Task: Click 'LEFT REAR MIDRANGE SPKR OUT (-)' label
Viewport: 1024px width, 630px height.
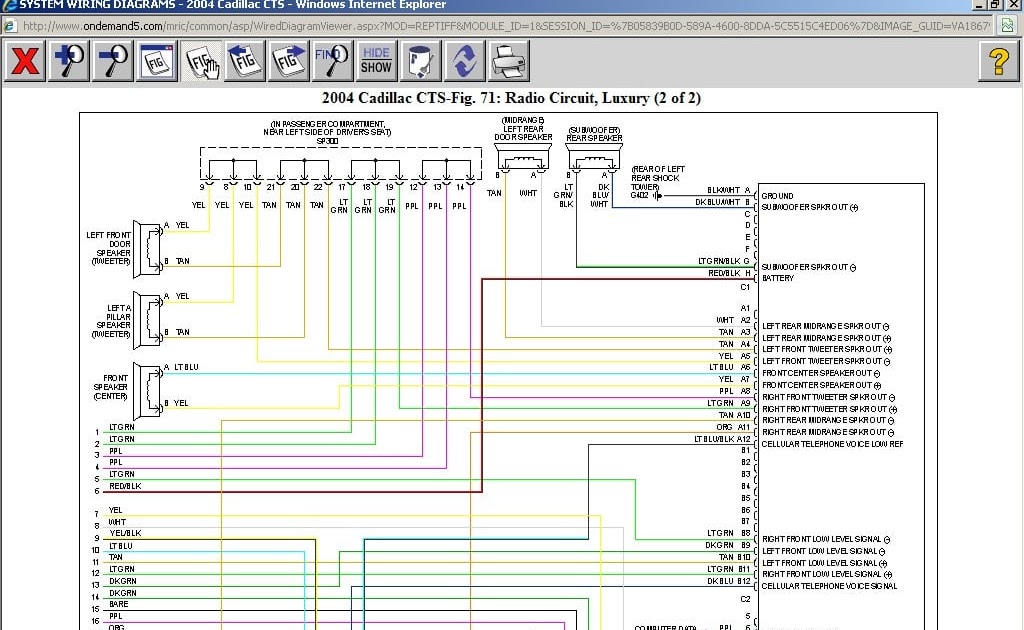Action: pos(825,326)
